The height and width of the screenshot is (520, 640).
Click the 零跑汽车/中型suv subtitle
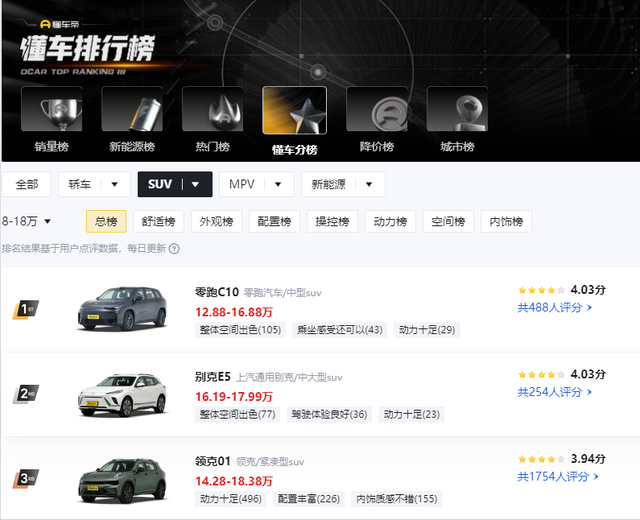point(282,293)
